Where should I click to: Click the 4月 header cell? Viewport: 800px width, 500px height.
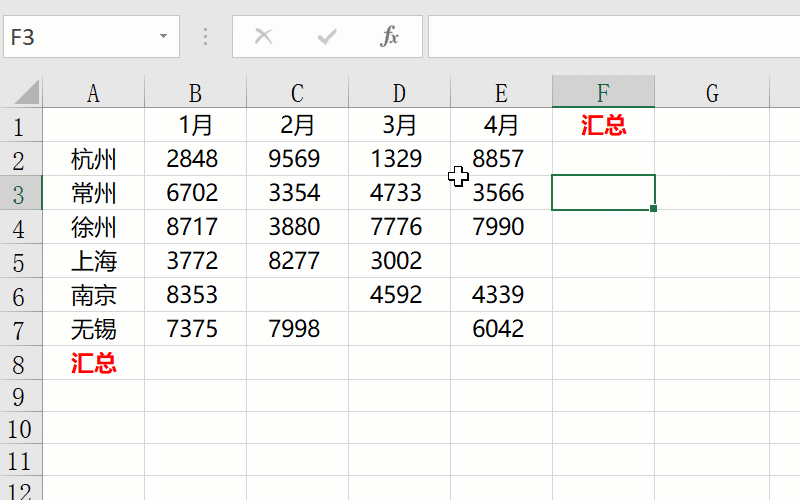click(502, 125)
